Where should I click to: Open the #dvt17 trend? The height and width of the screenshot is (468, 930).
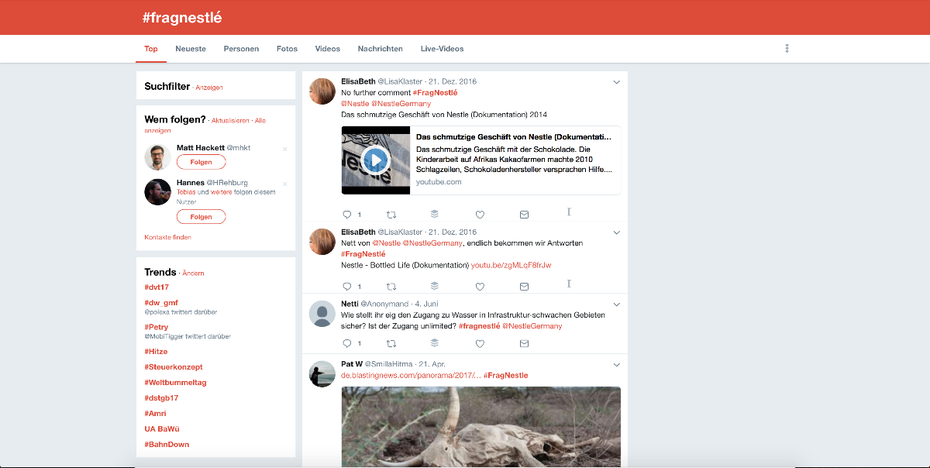157,287
